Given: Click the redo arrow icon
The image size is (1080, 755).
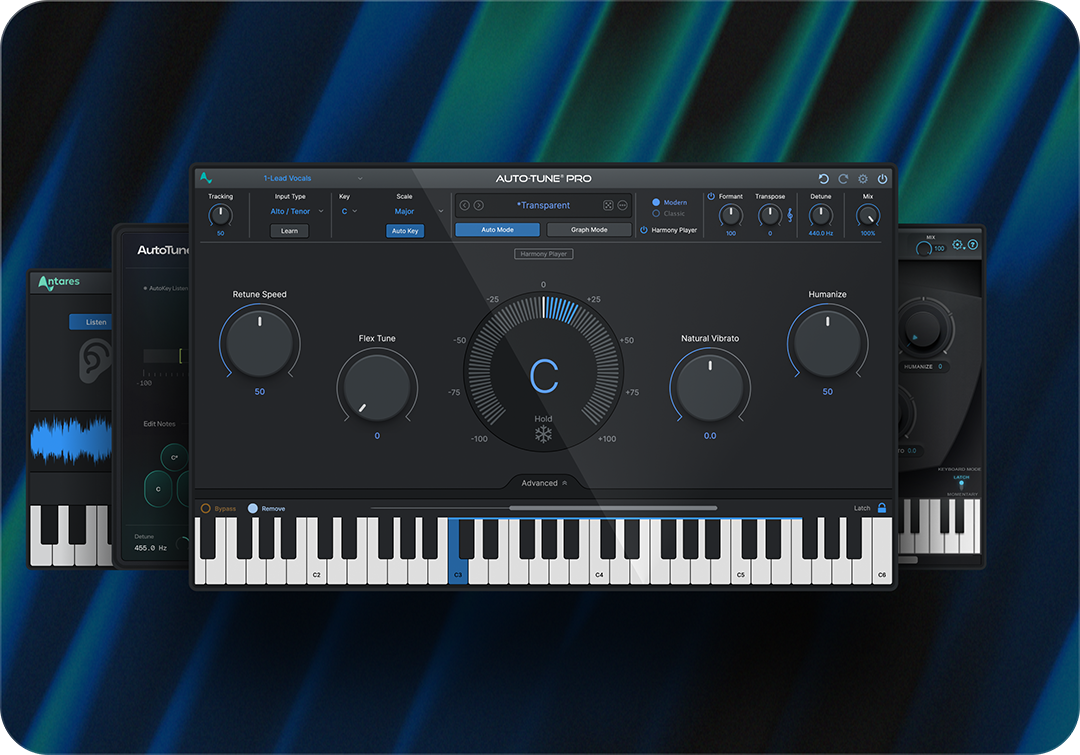Looking at the screenshot, I should (843, 179).
